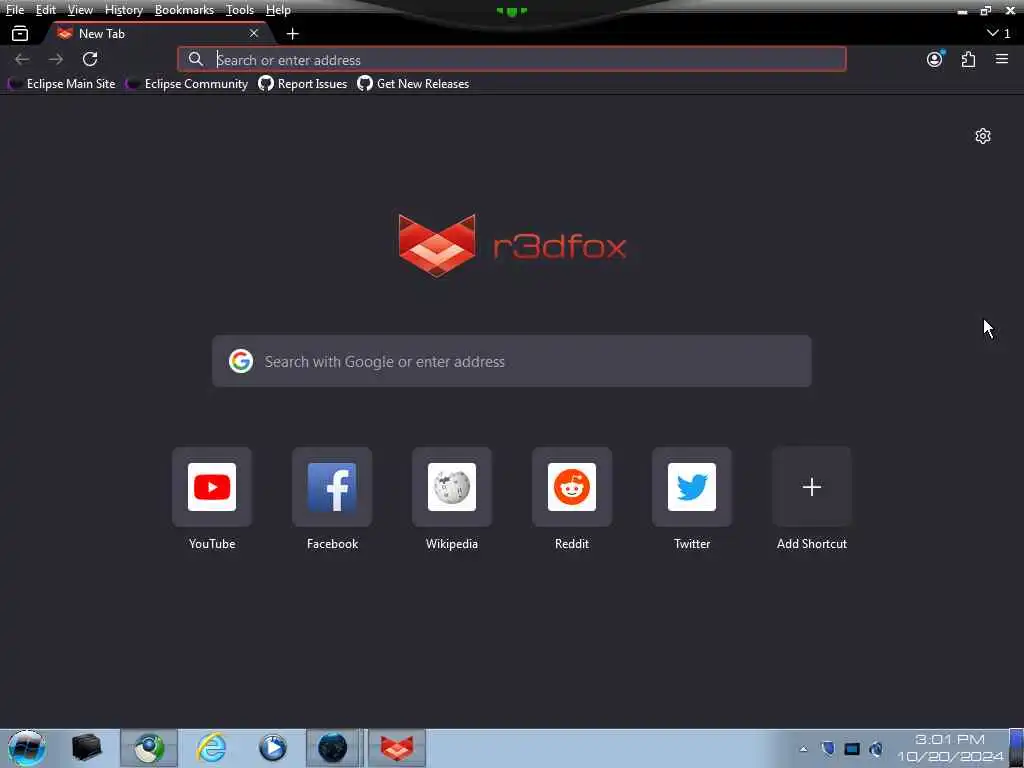The image size is (1024, 768).
Task: Open the clock showing 3:01 PM
Action: pyautogui.click(x=950, y=748)
